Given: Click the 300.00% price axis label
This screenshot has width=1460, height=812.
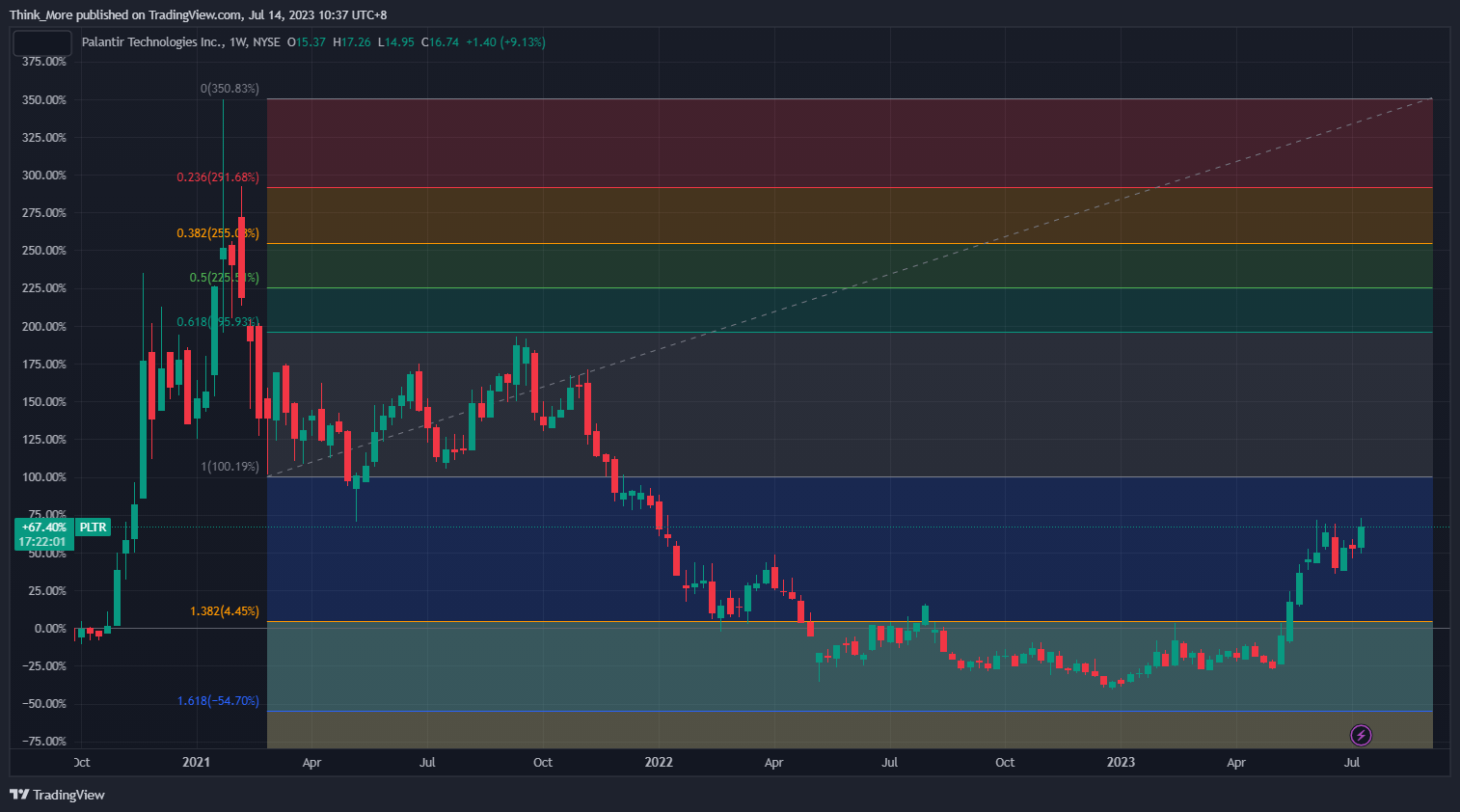Looking at the screenshot, I should tap(44, 176).
